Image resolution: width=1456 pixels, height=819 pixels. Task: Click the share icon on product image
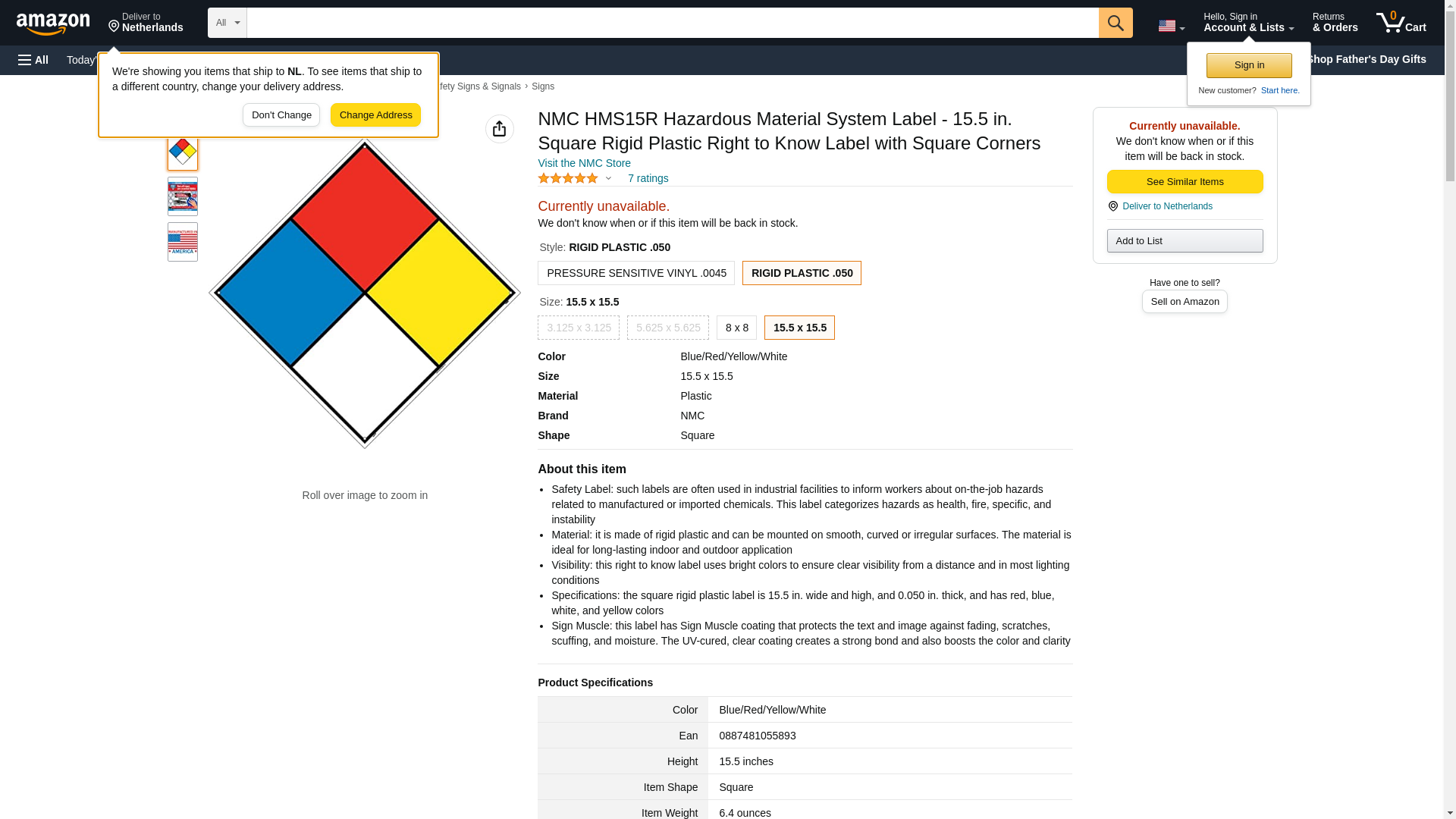[499, 129]
